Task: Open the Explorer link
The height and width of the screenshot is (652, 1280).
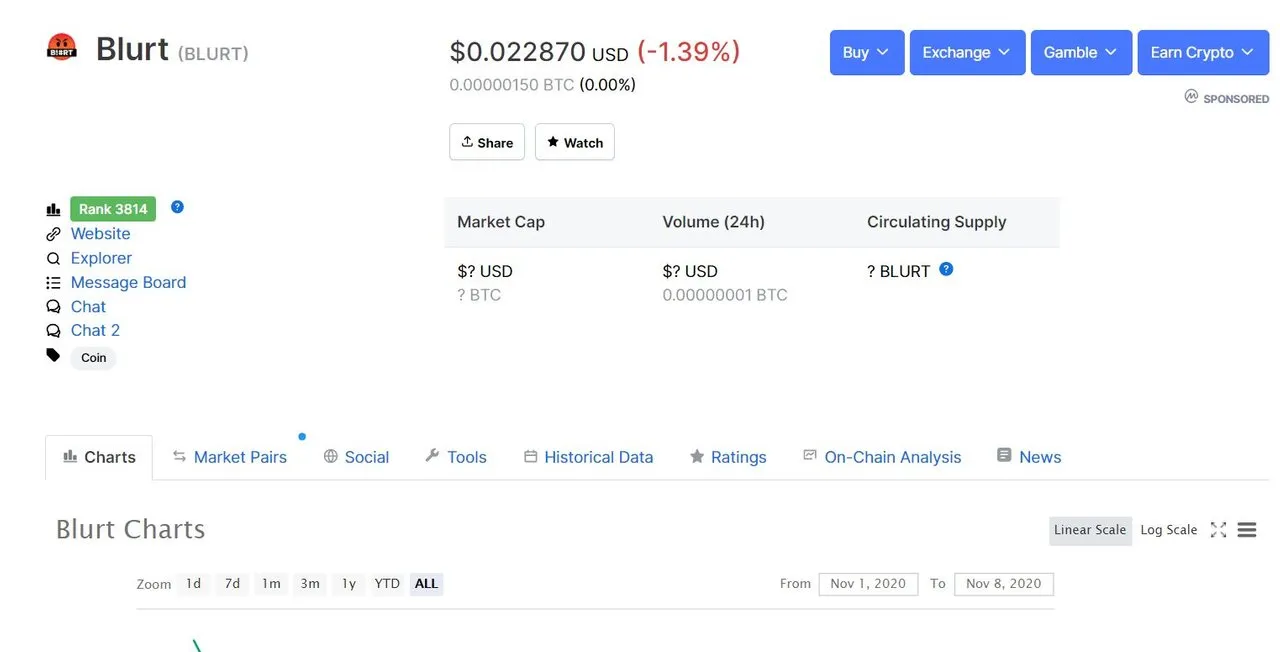Action: pyautogui.click(x=101, y=258)
